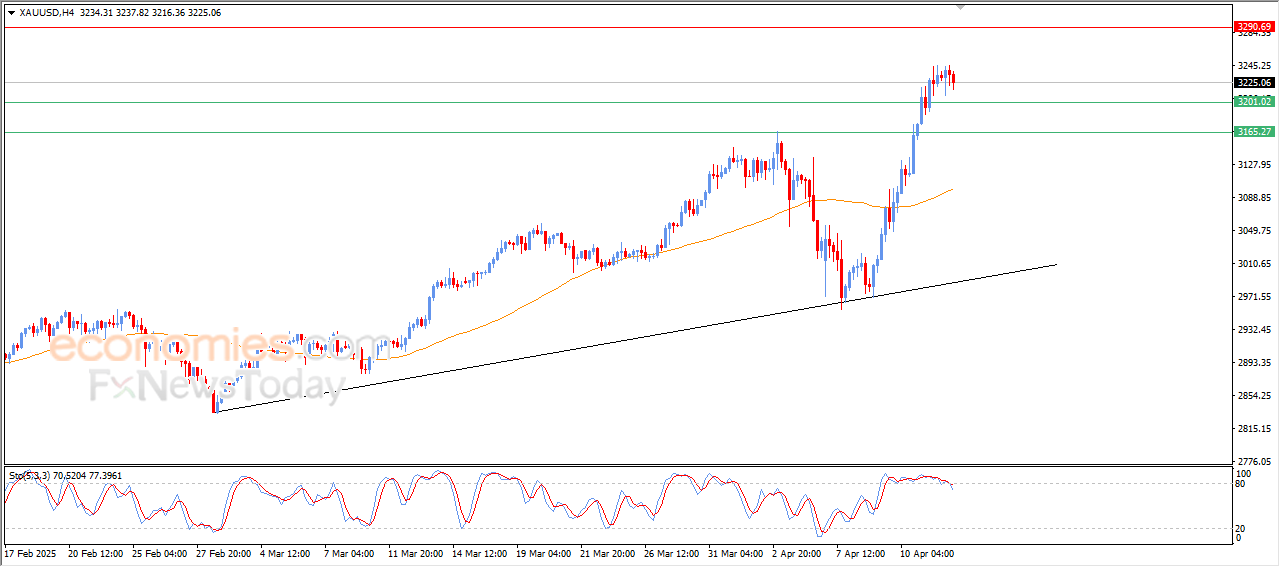The height and width of the screenshot is (567, 1280).
Task: Select the green 3201.02 price label
Action: pyautogui.click(x=1254, y=102)
